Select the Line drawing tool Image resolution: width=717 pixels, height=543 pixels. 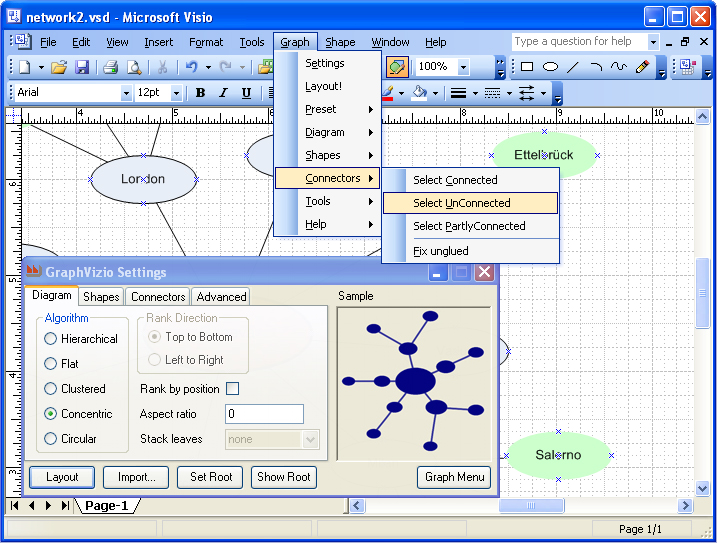[573, 67]
